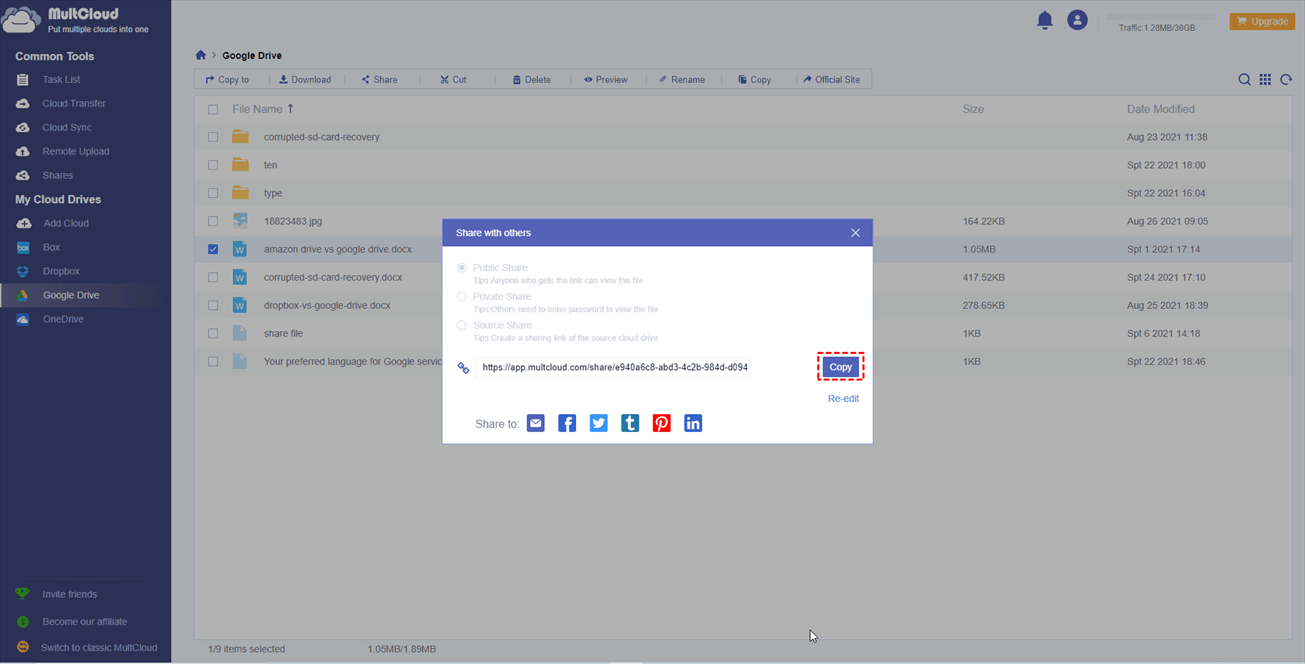Switch to grid view icon
This screenshot has width=1305, height=664.
[x=1265, y=80]
